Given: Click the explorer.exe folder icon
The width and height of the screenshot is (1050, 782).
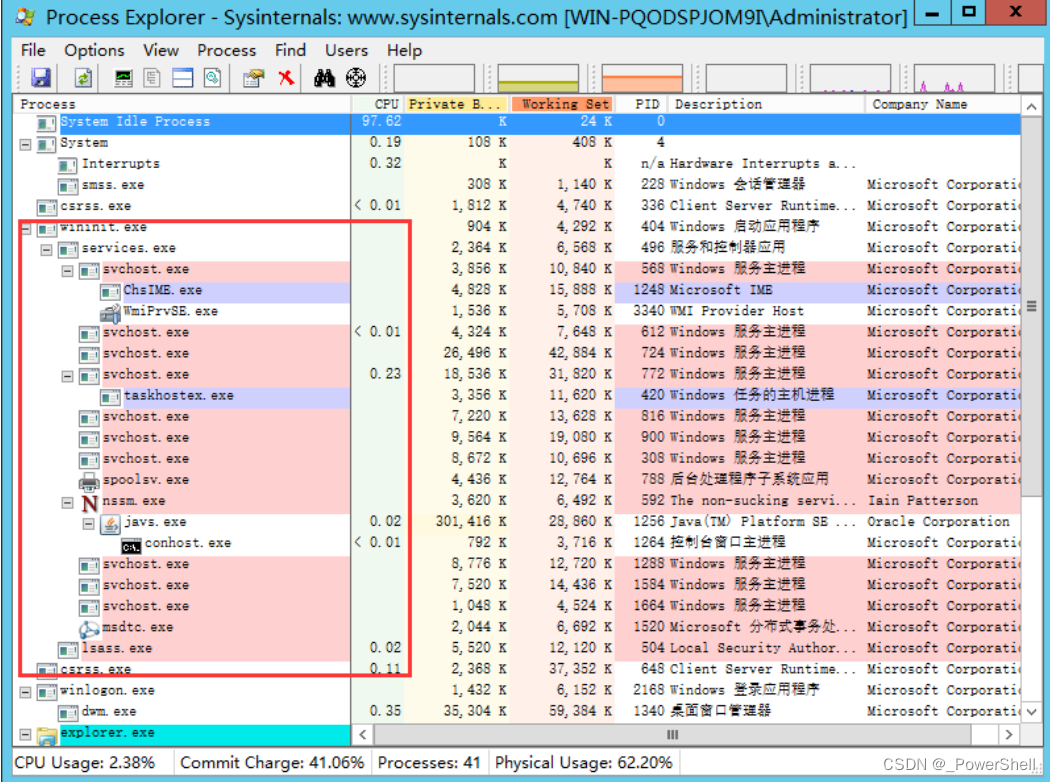Looking at the screenshot, I should (x=47, y=735).
